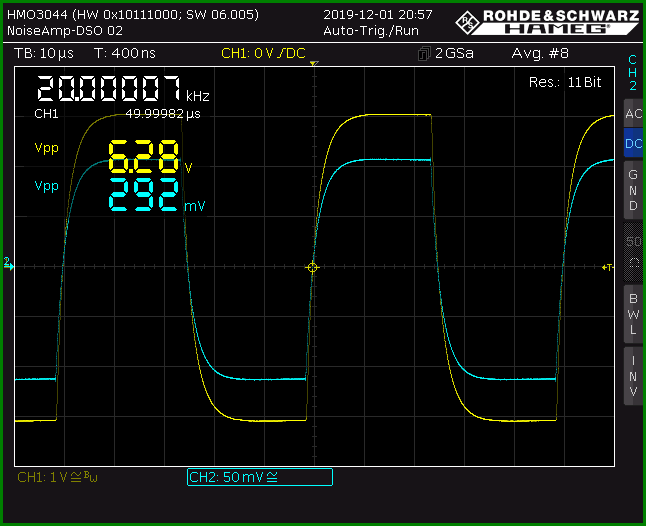
Task: Click the HMO3044 hardware version text
Action: [133, 15]
